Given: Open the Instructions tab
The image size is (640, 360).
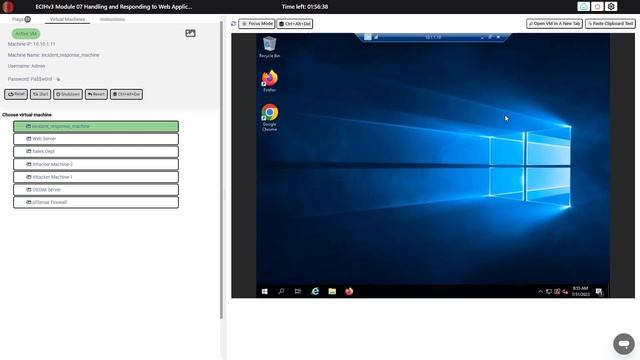Looking at the screenshot, I should [112, 19].
